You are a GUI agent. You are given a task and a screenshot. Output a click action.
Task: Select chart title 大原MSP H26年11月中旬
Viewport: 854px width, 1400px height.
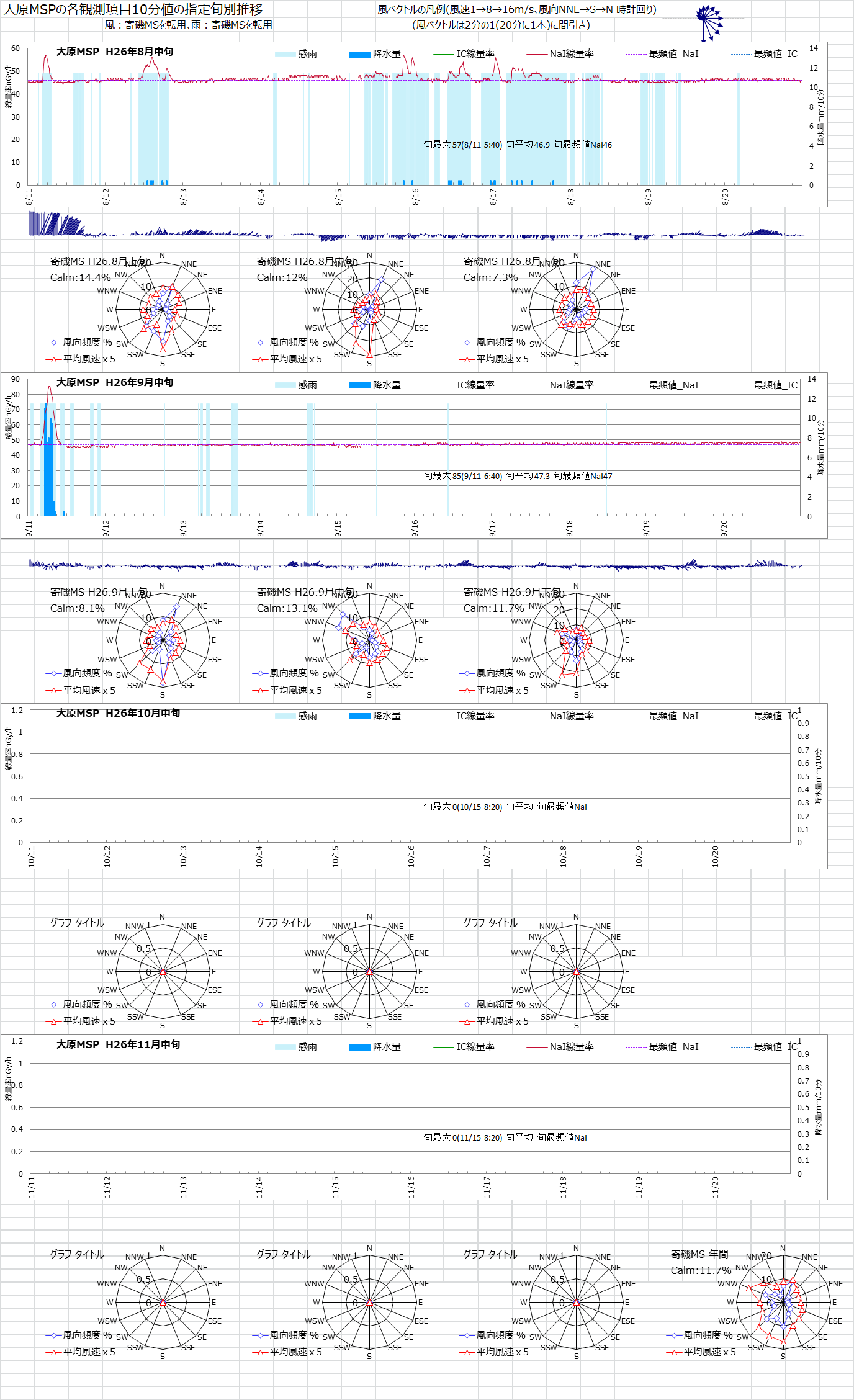[x=118, y=1044]
